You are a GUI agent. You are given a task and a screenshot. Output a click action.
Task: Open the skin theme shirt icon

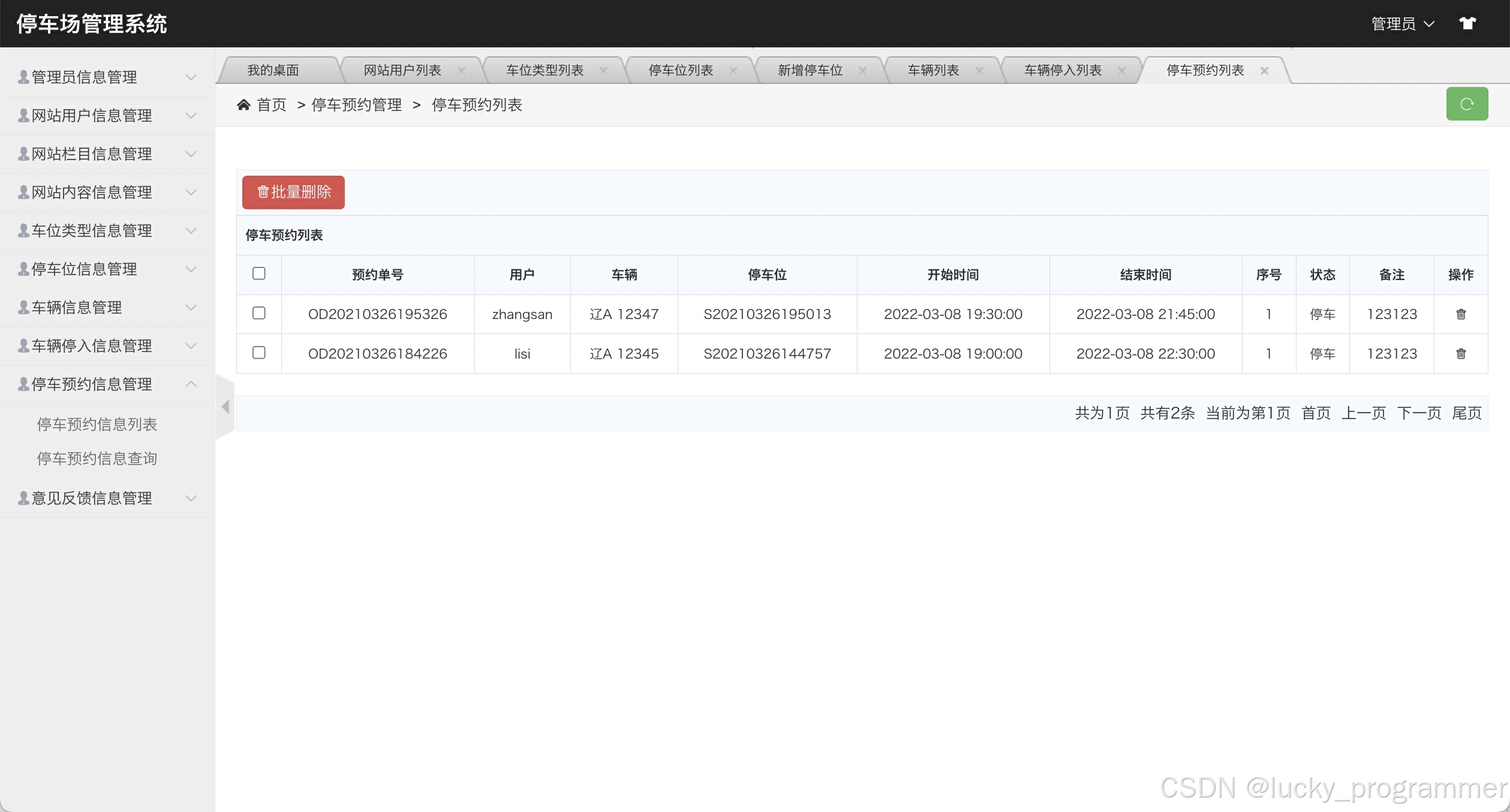(1467, 23)
